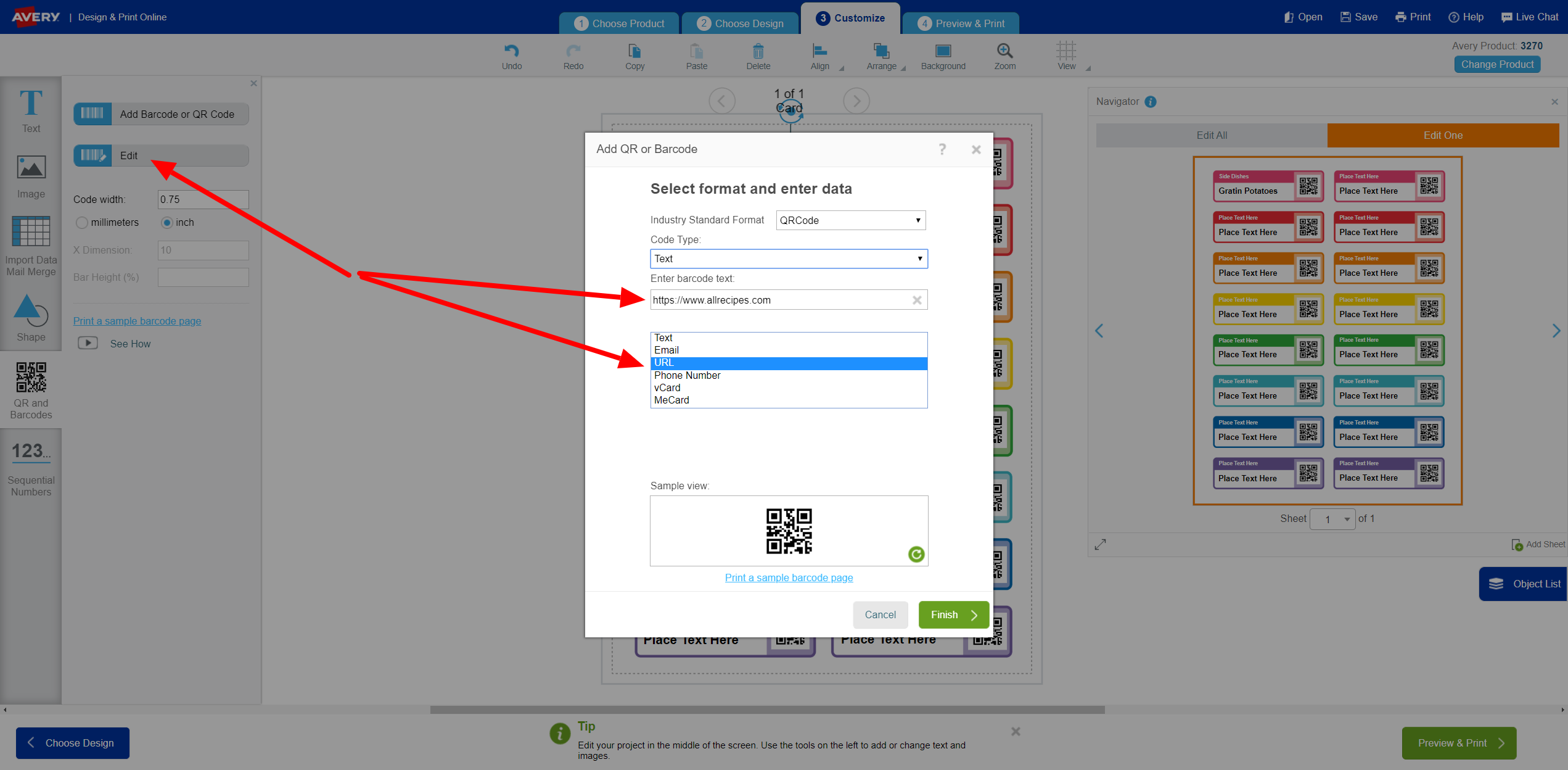
Task: Open Sequential Numbers tool
Action: (x=31, y=468)
